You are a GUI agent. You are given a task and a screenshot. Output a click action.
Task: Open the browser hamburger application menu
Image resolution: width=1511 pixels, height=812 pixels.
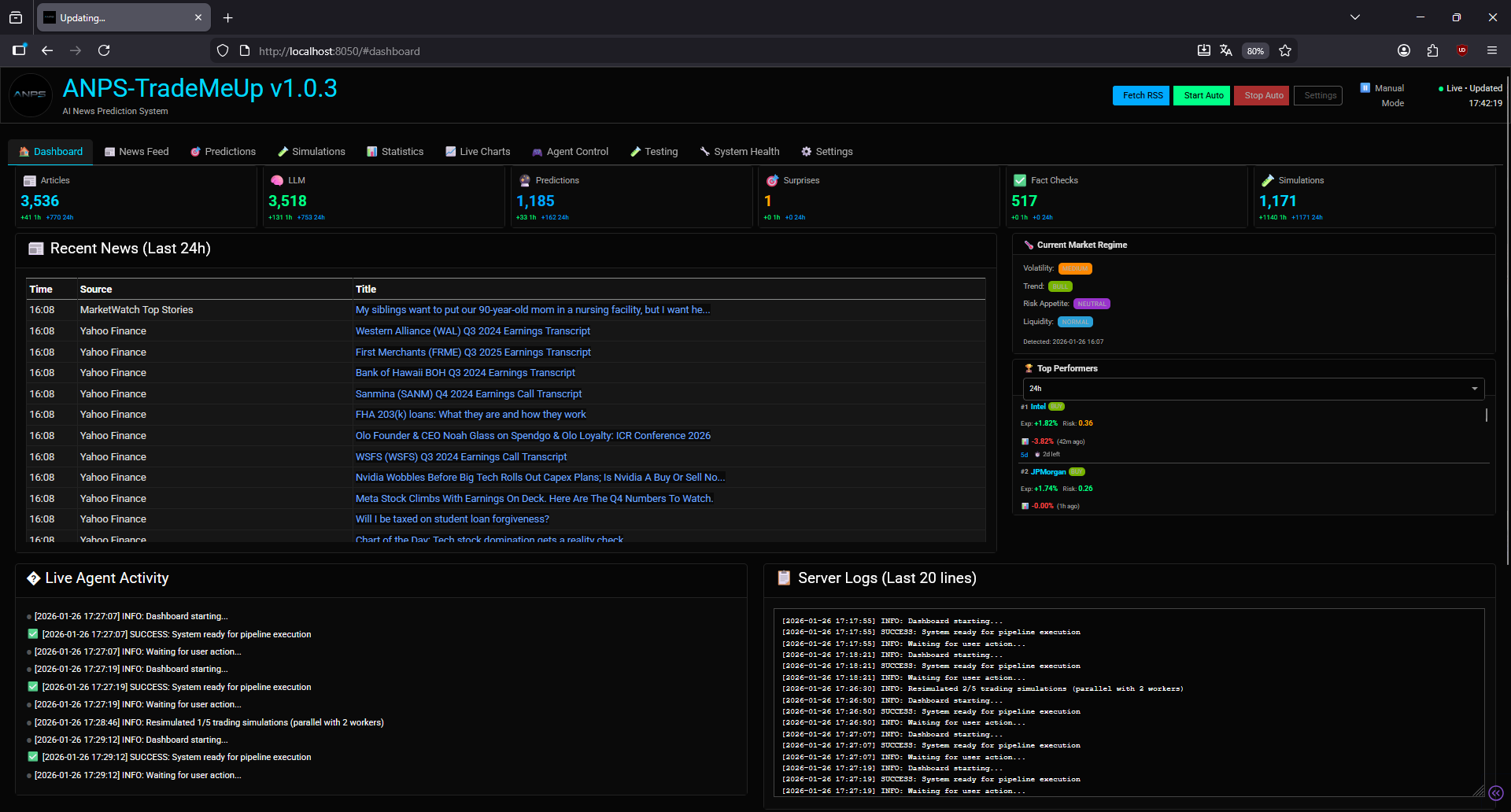1491,50
